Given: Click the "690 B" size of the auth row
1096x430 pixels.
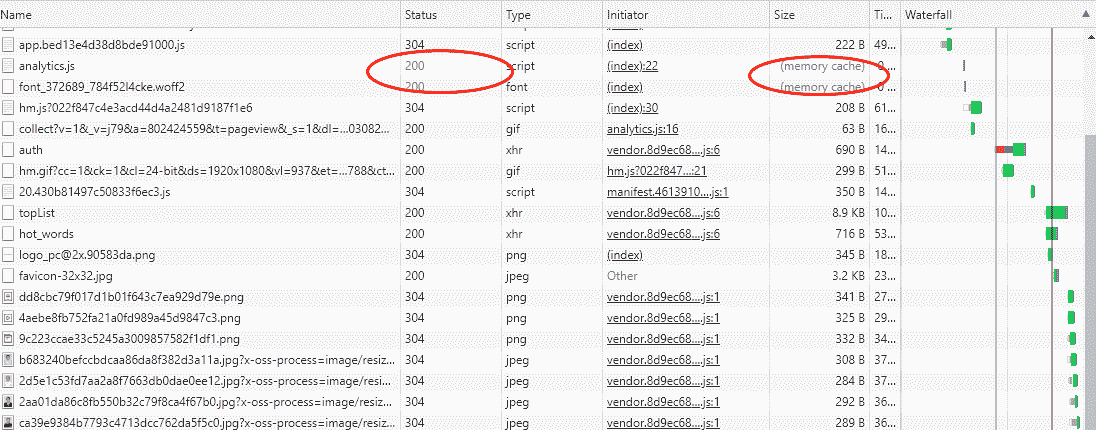Looking at the screenshot, I should click(850, 150).
